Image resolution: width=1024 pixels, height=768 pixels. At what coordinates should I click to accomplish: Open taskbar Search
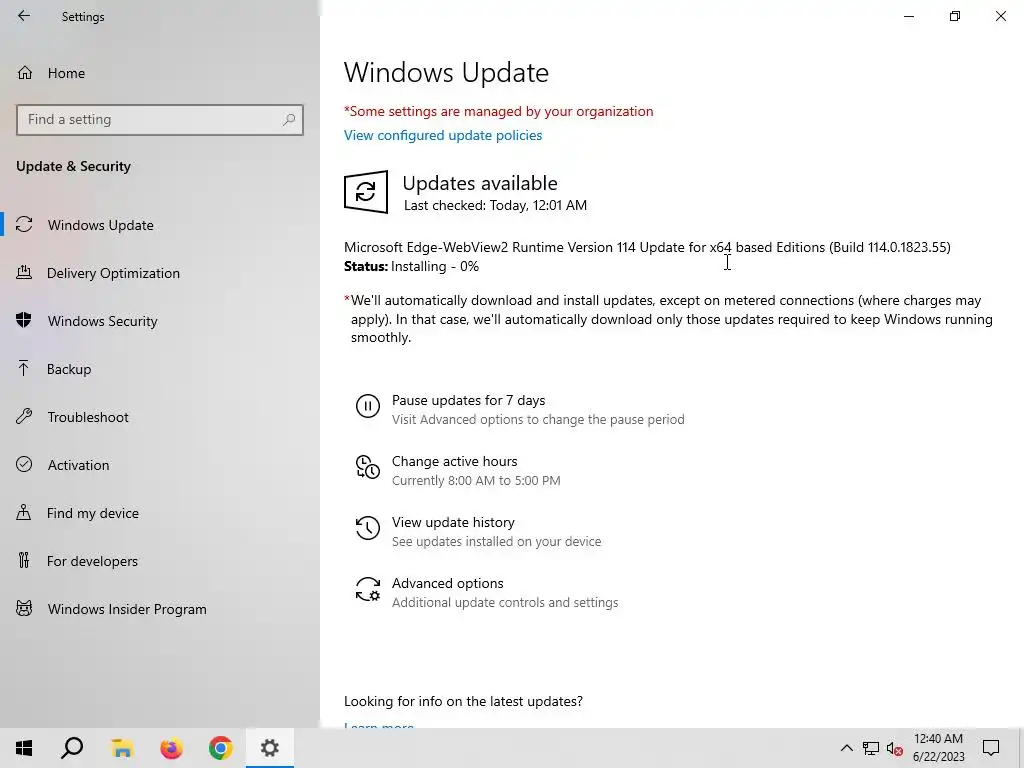tap(72, 748)
